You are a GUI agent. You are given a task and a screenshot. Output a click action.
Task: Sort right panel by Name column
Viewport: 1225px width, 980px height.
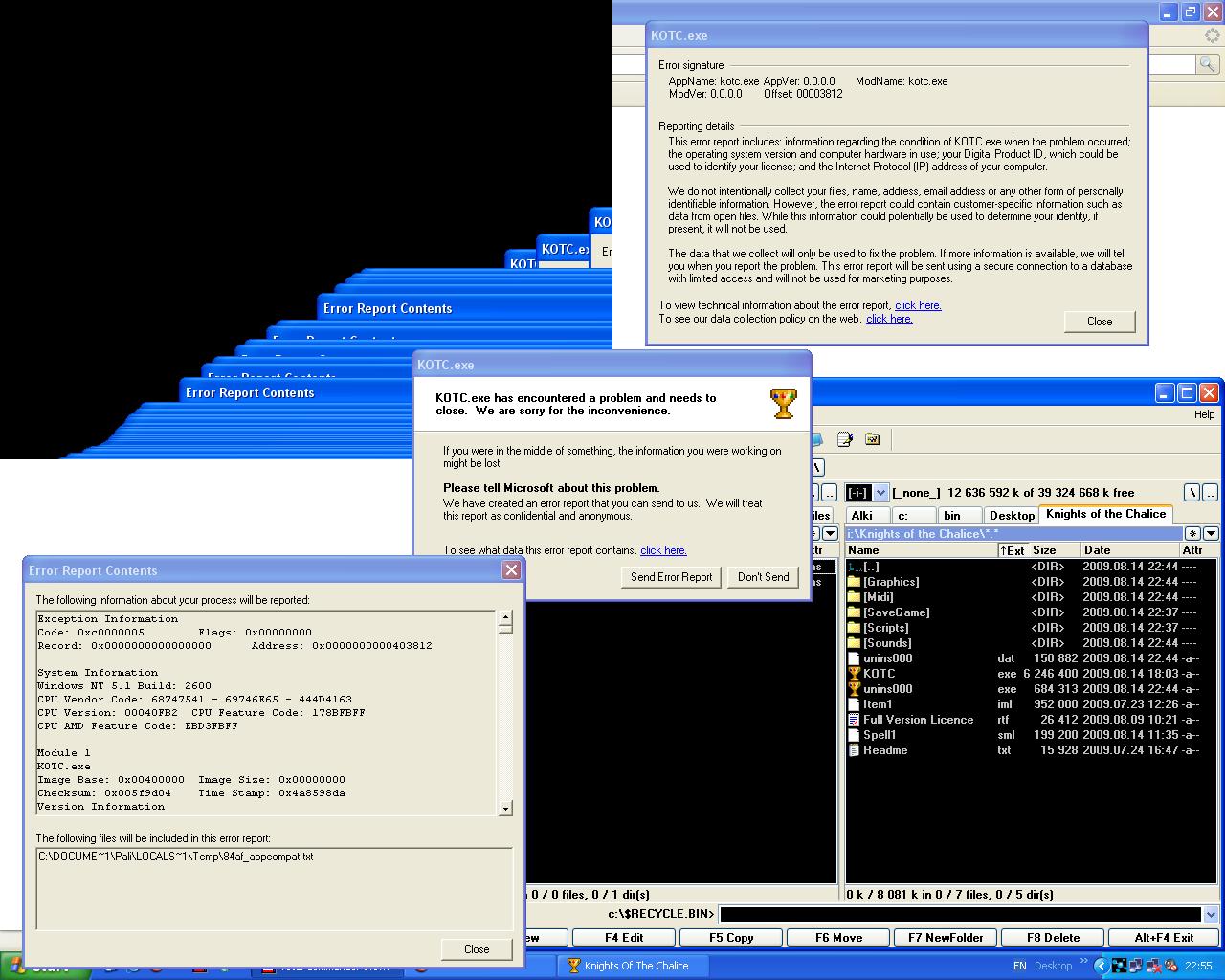click(x=921, y=550)
